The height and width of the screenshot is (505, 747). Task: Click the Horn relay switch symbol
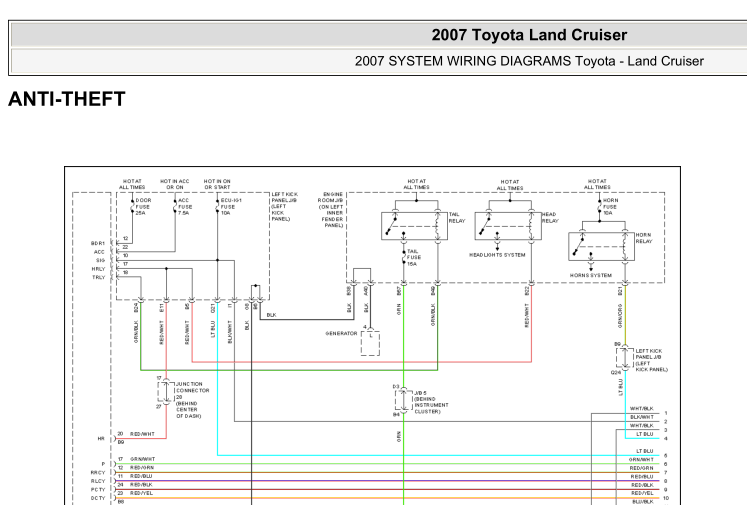[x=602, y=246]
